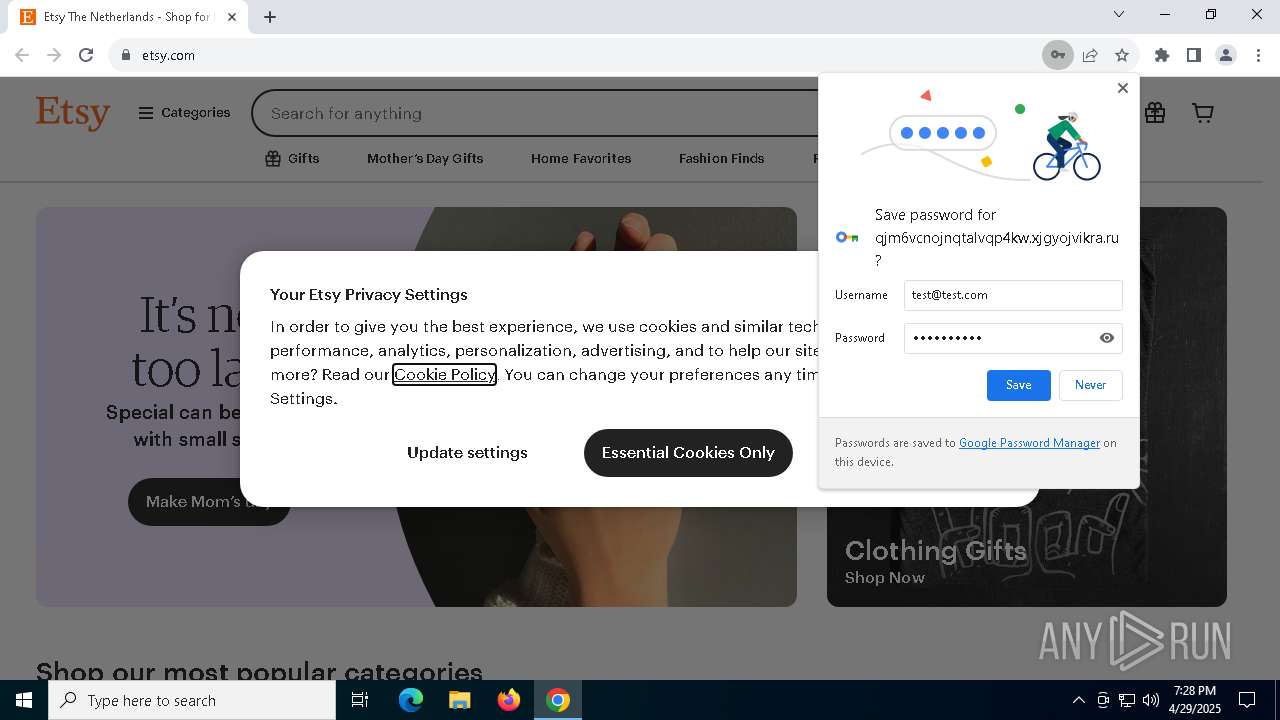The height and width of the screenshot is (720, 1280).
Task: Open a new browser tab
Action: coord(270,17)
